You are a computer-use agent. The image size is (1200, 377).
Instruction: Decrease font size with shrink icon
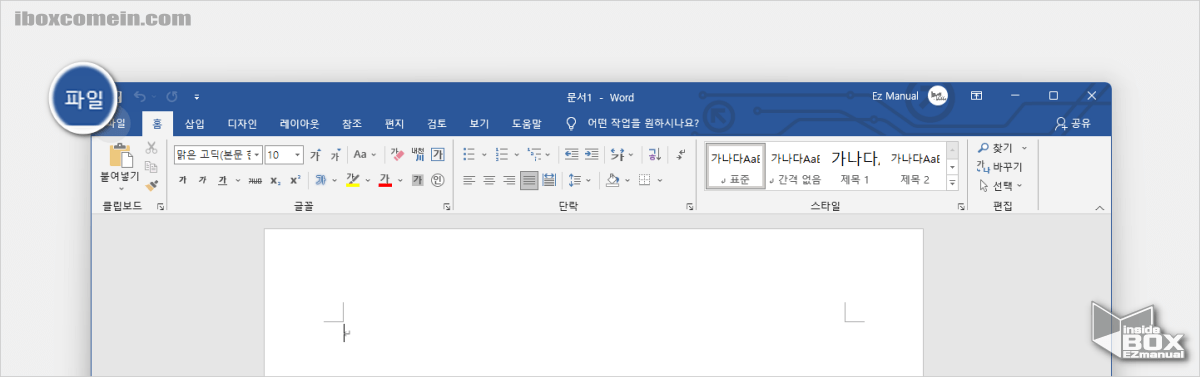(x=335, y=155)
